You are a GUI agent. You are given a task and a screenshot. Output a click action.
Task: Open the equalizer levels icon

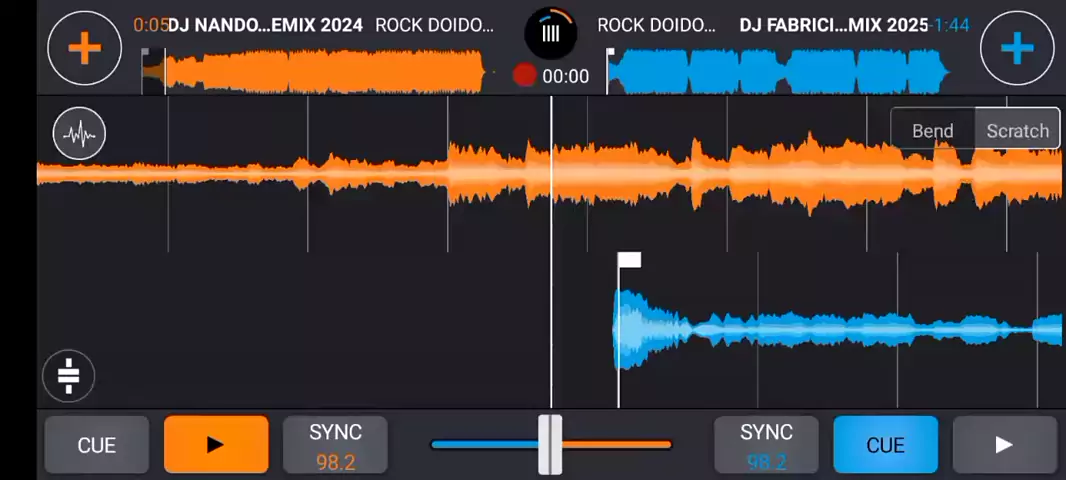[x=69, y=376]
